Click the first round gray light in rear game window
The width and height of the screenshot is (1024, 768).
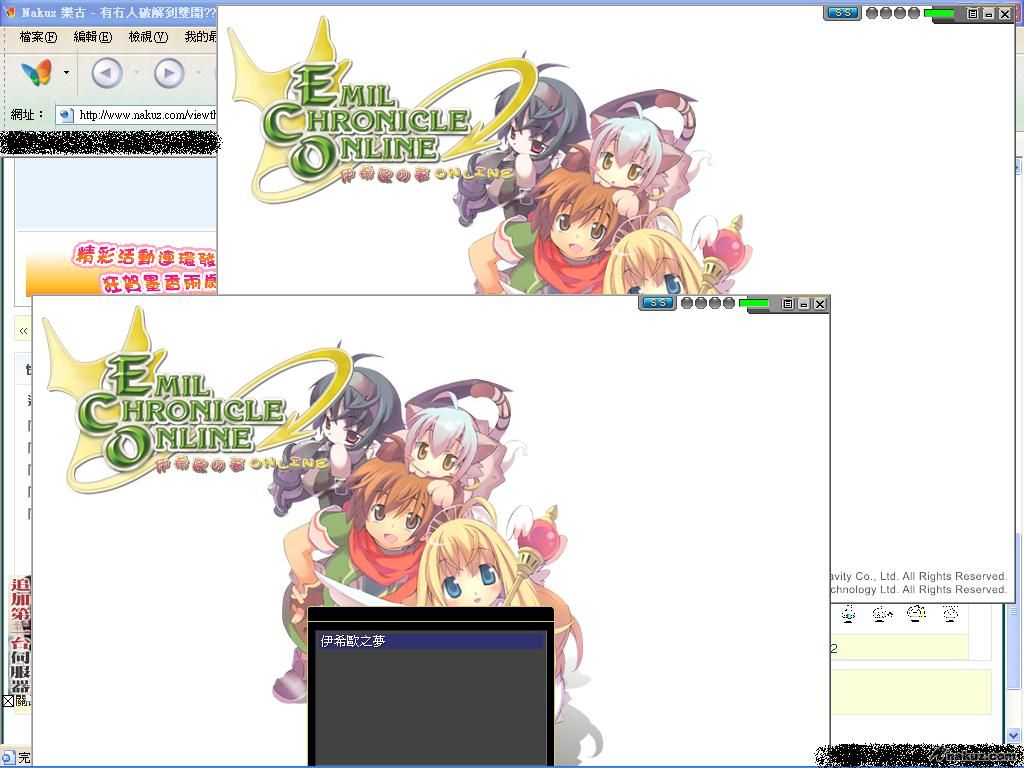point(871,13)
